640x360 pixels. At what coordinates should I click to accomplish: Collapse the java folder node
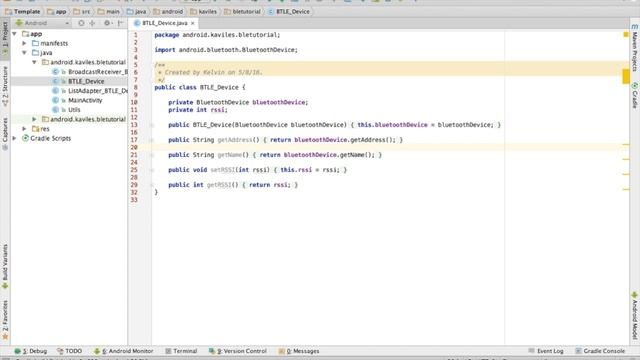[24, 53]
